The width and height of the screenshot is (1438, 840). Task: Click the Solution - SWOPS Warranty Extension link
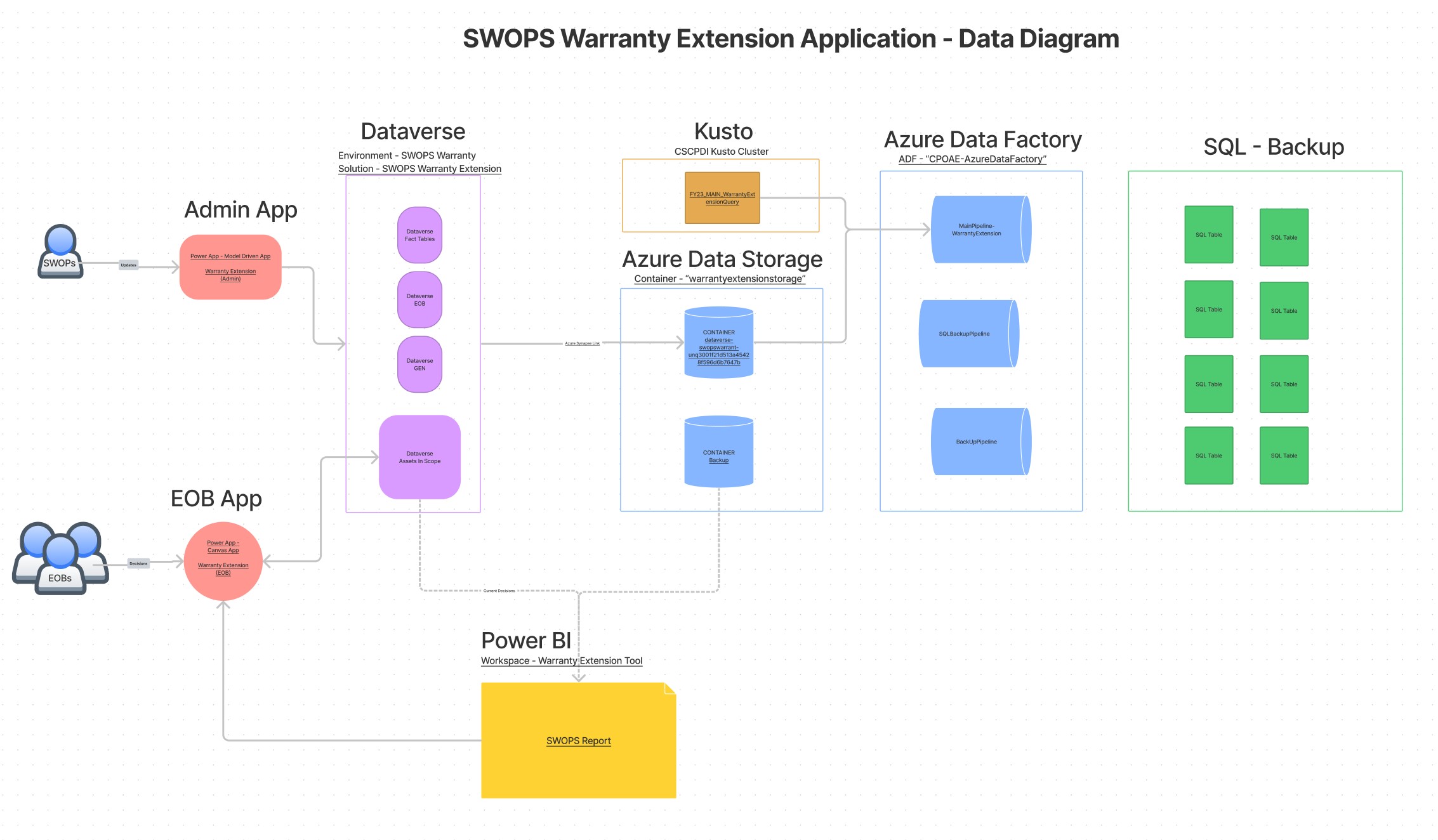(x=419, y=169)
